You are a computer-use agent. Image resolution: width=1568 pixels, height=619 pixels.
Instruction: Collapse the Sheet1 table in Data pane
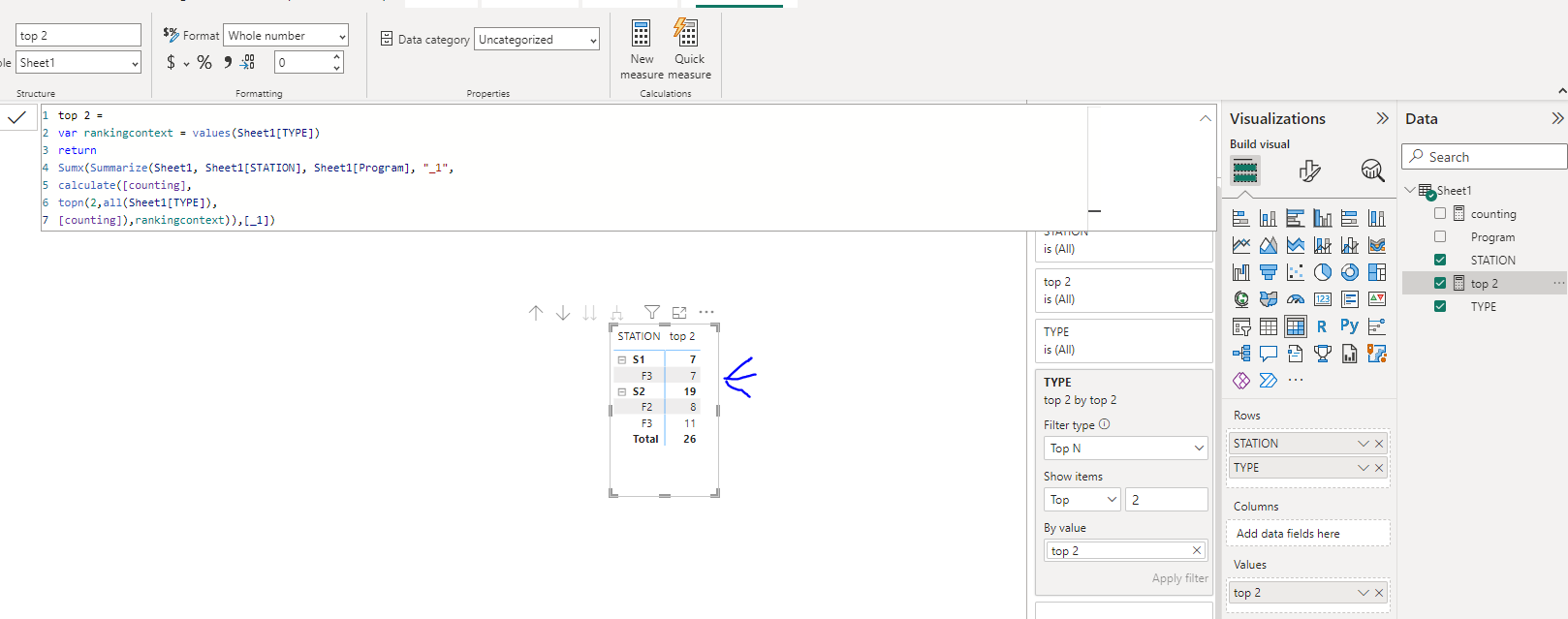pyautogui.click(x=1410, y=190)
